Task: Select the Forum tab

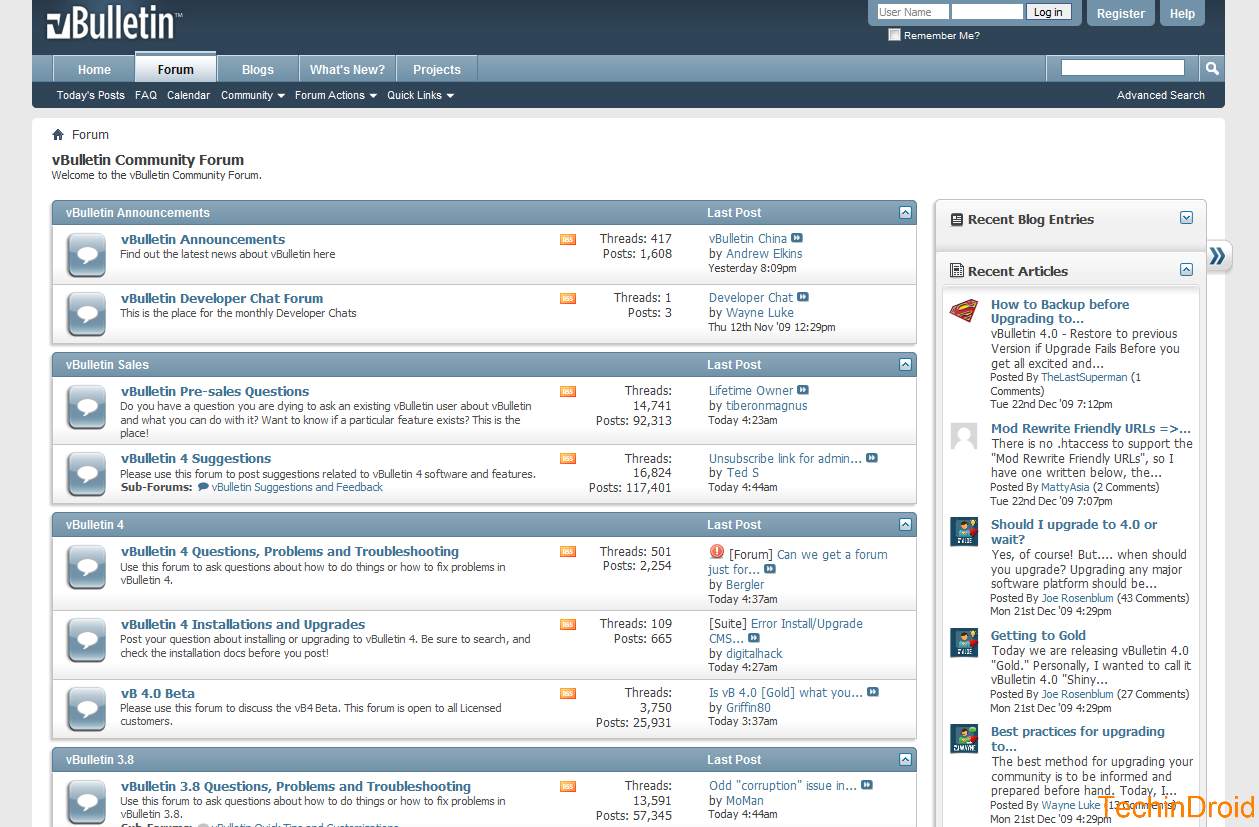Action: tap(175, 68)
